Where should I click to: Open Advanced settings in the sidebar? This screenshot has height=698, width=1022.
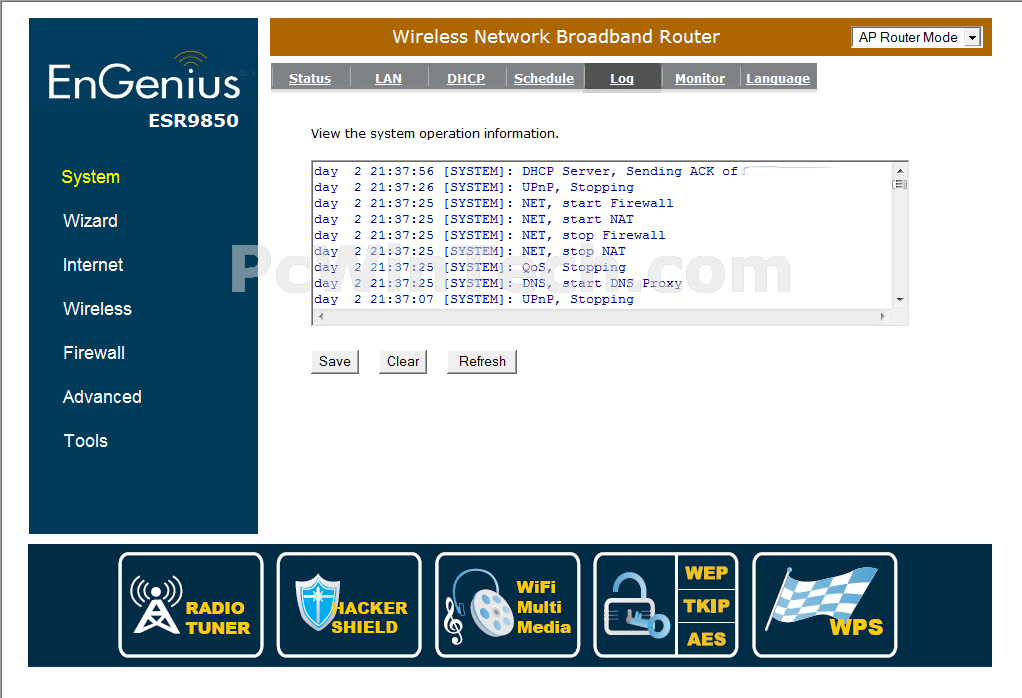[102, 397]
